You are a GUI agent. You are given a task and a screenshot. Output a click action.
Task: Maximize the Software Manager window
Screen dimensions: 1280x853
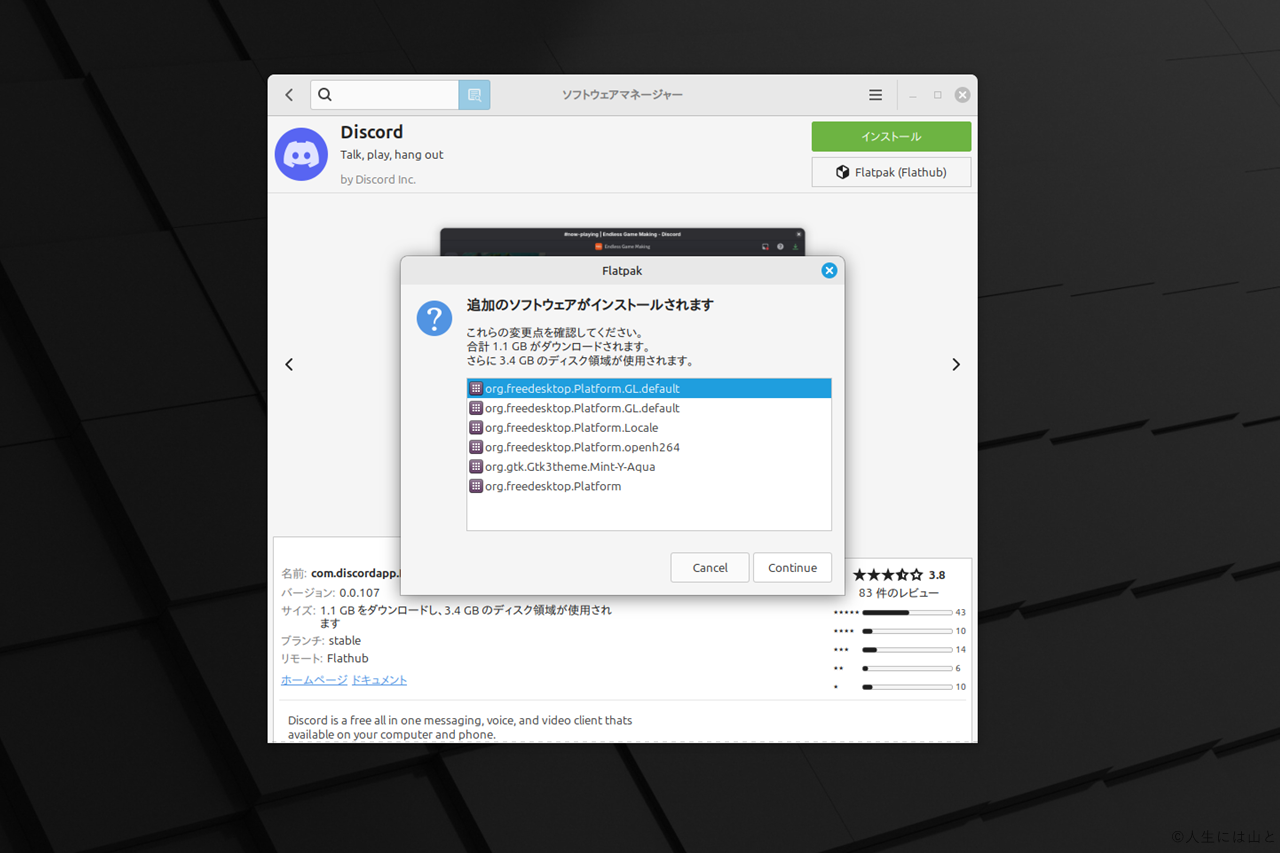938,95
